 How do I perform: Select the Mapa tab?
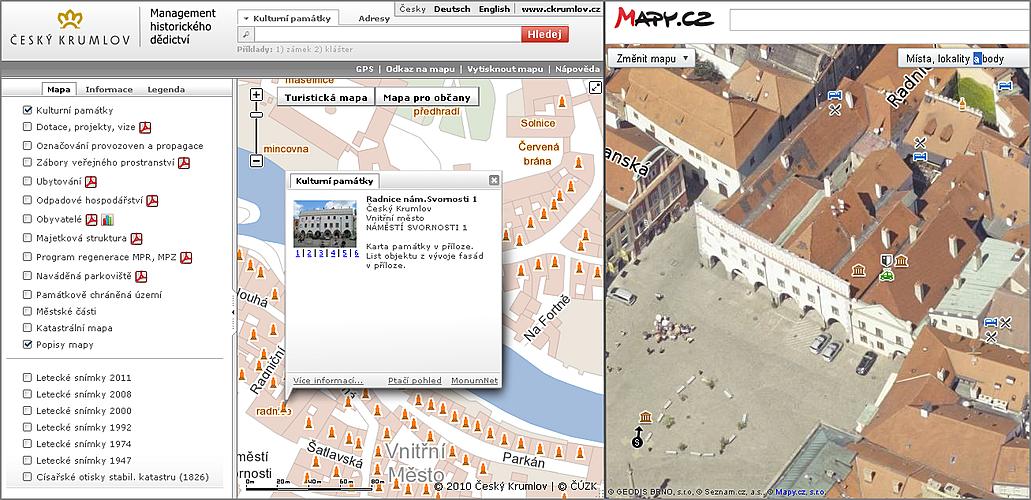(x=59, y=89)
